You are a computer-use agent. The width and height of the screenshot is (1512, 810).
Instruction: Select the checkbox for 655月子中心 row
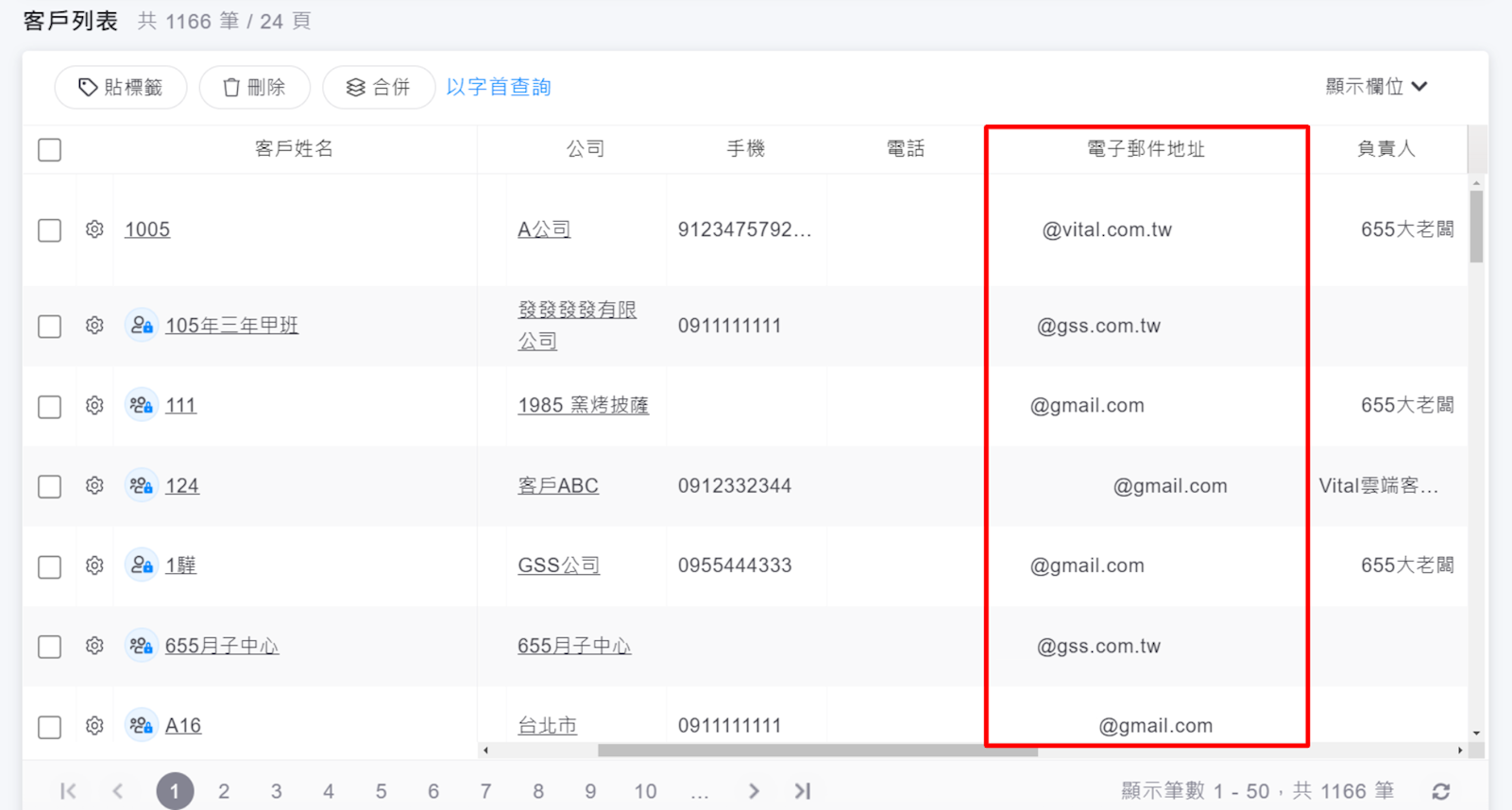[50, 647]
